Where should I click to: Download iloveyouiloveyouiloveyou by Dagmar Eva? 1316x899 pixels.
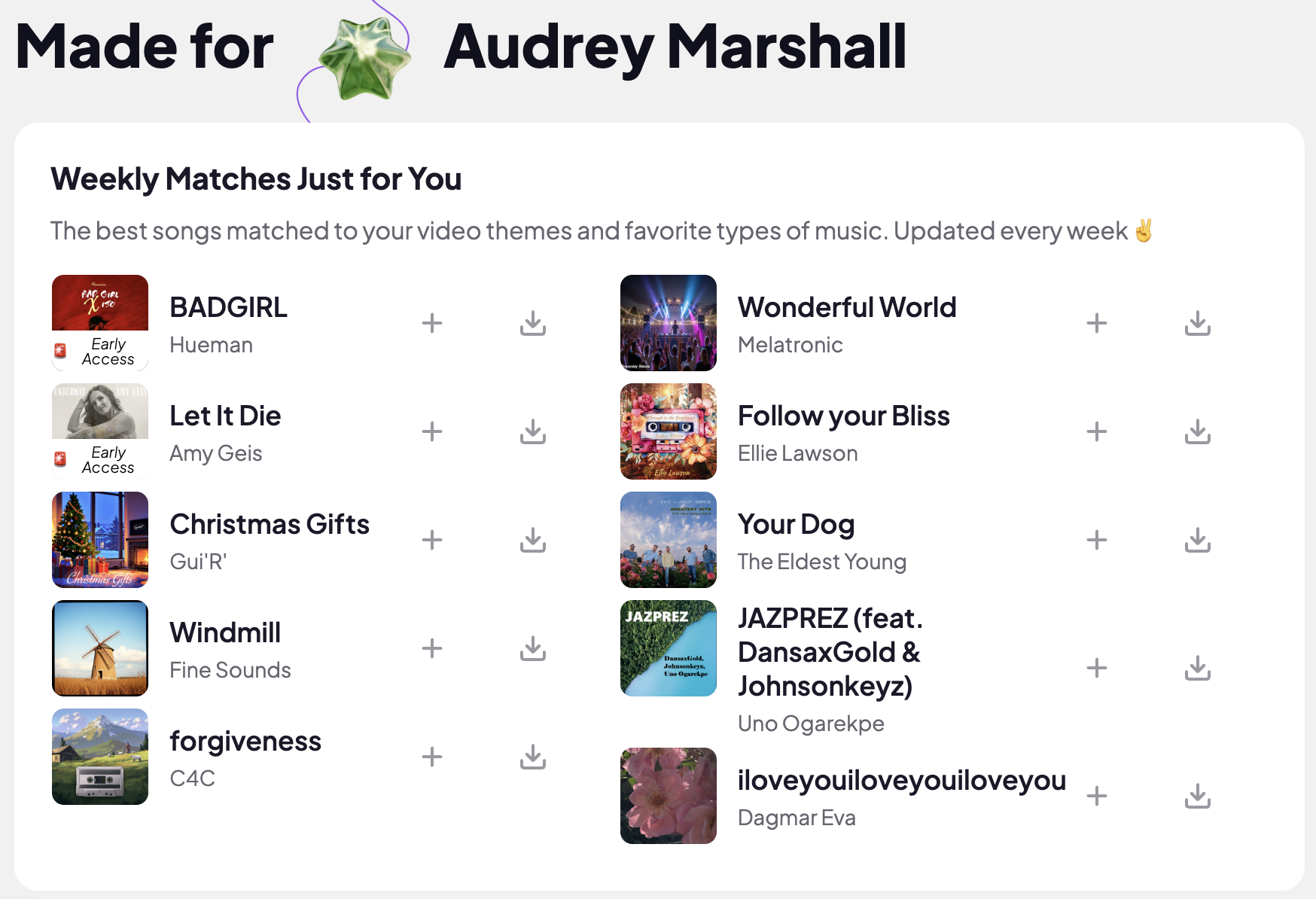click(x=1198, y=797)
